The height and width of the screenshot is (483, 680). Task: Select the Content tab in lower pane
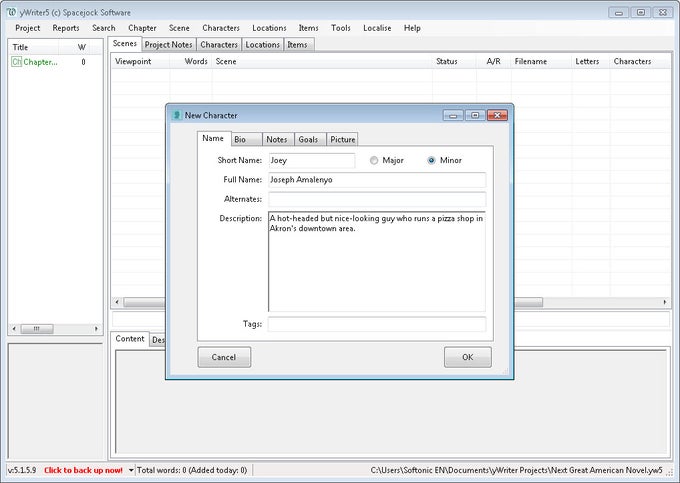(130, 339)
